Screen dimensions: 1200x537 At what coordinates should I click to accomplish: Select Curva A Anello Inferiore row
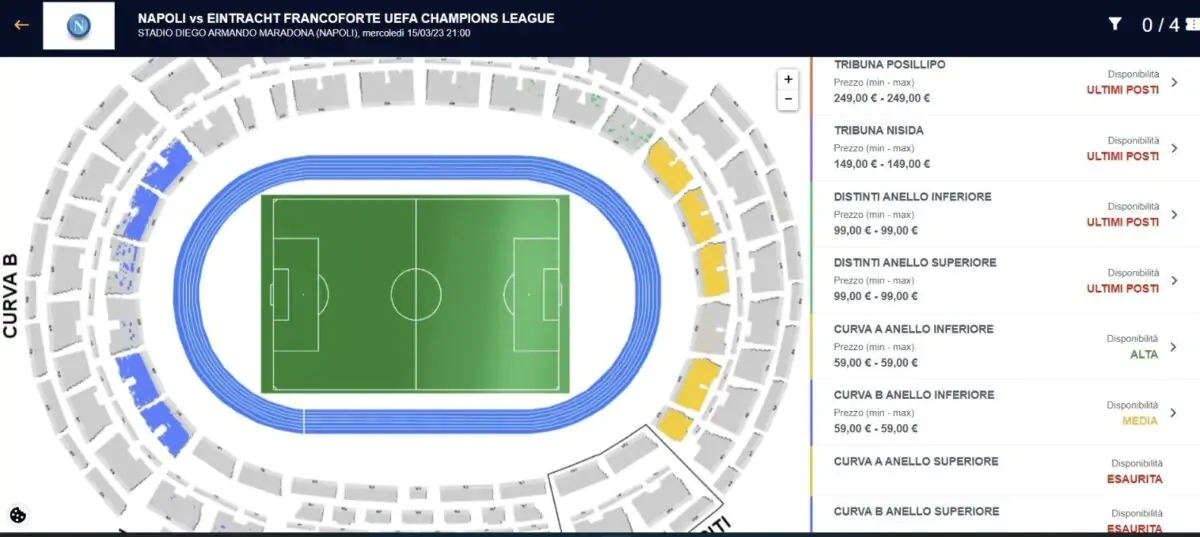click(960, 346)
